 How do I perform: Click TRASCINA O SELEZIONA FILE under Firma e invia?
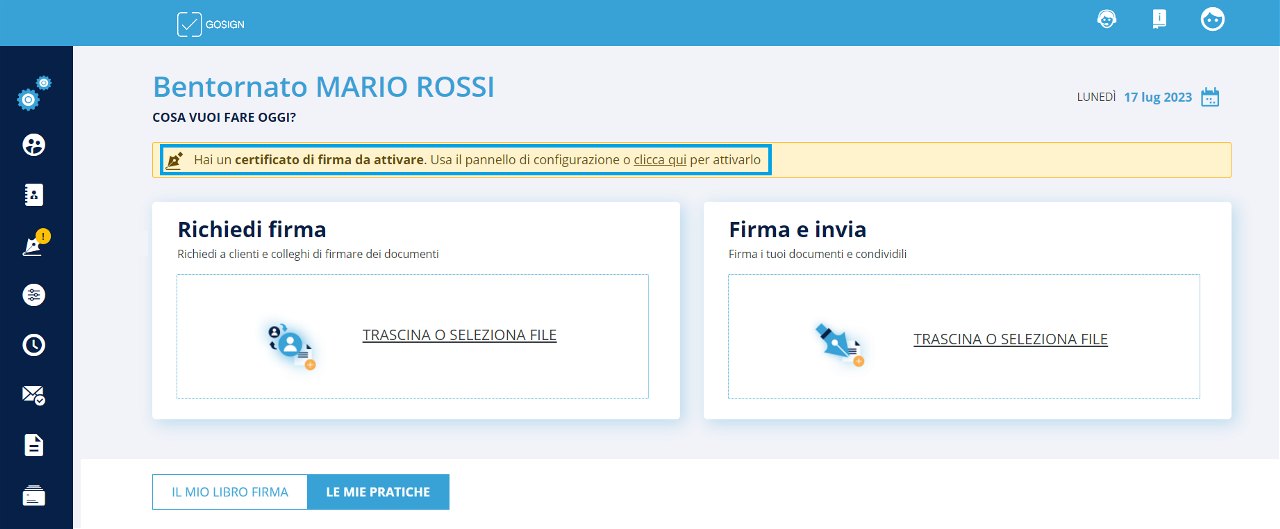click(x=1010, y=340)
